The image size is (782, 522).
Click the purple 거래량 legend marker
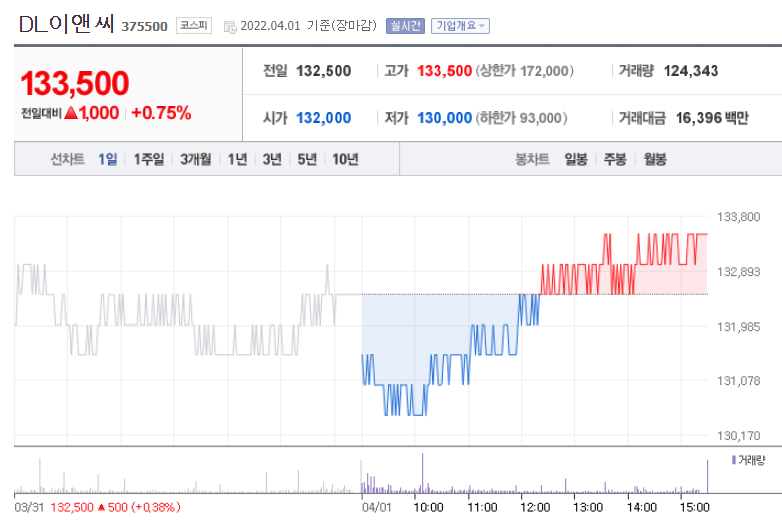click(x=734, y=460)
